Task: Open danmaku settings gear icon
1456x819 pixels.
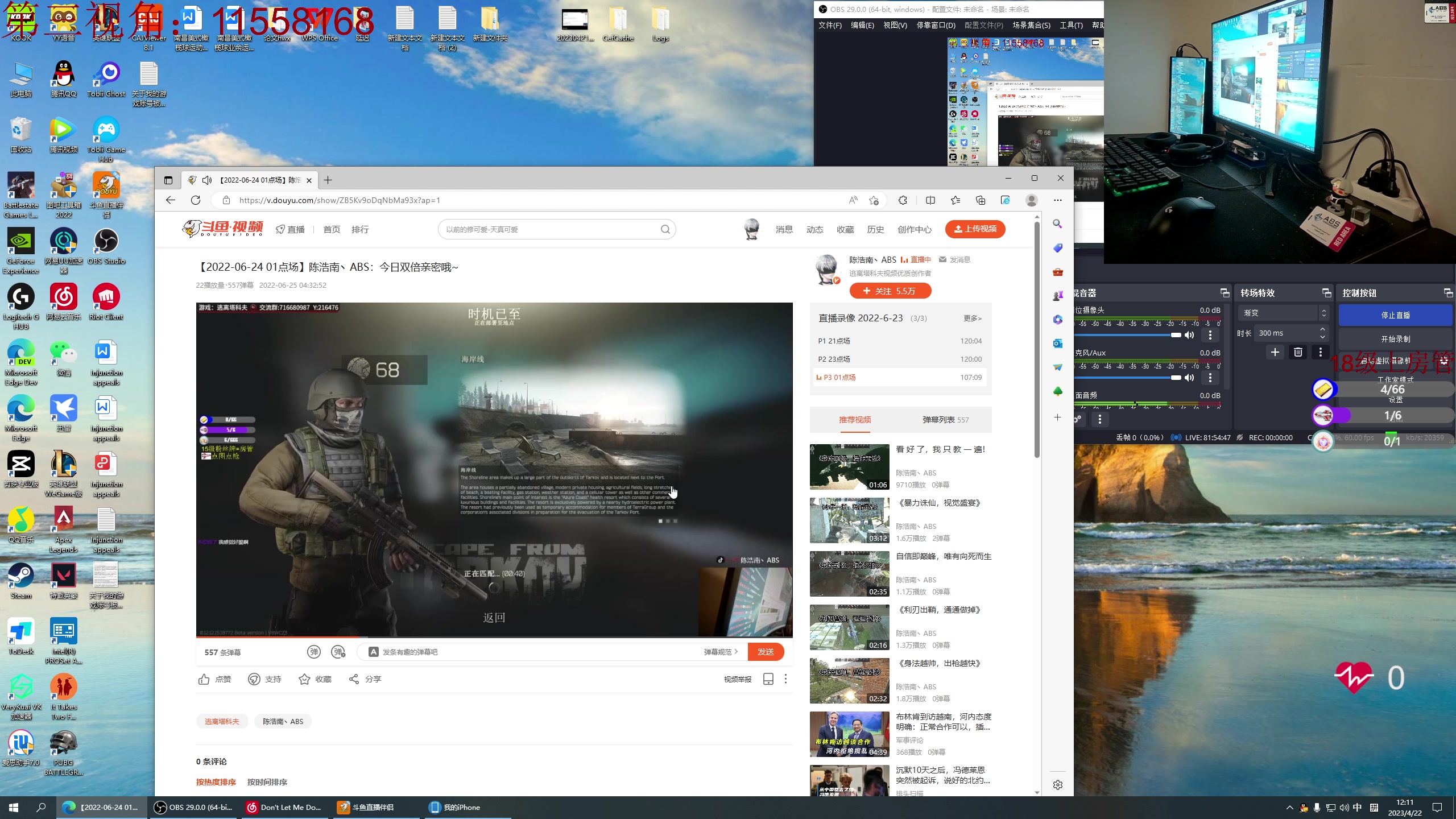Action: pos(338,652)
